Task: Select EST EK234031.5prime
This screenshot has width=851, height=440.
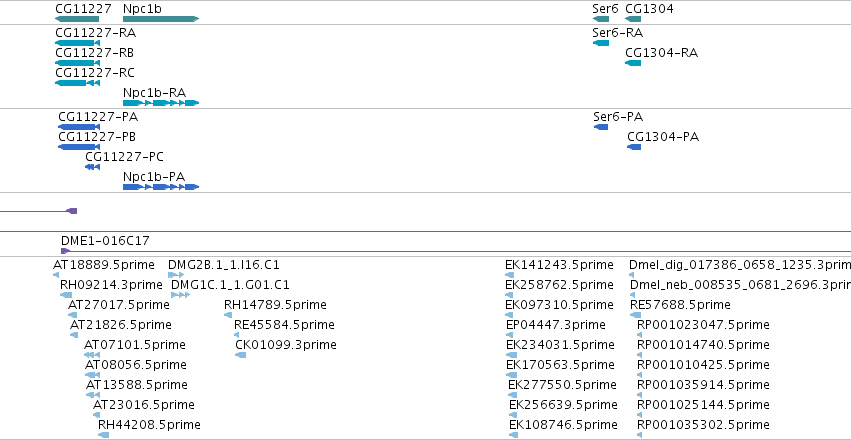Action: point(561,345)
